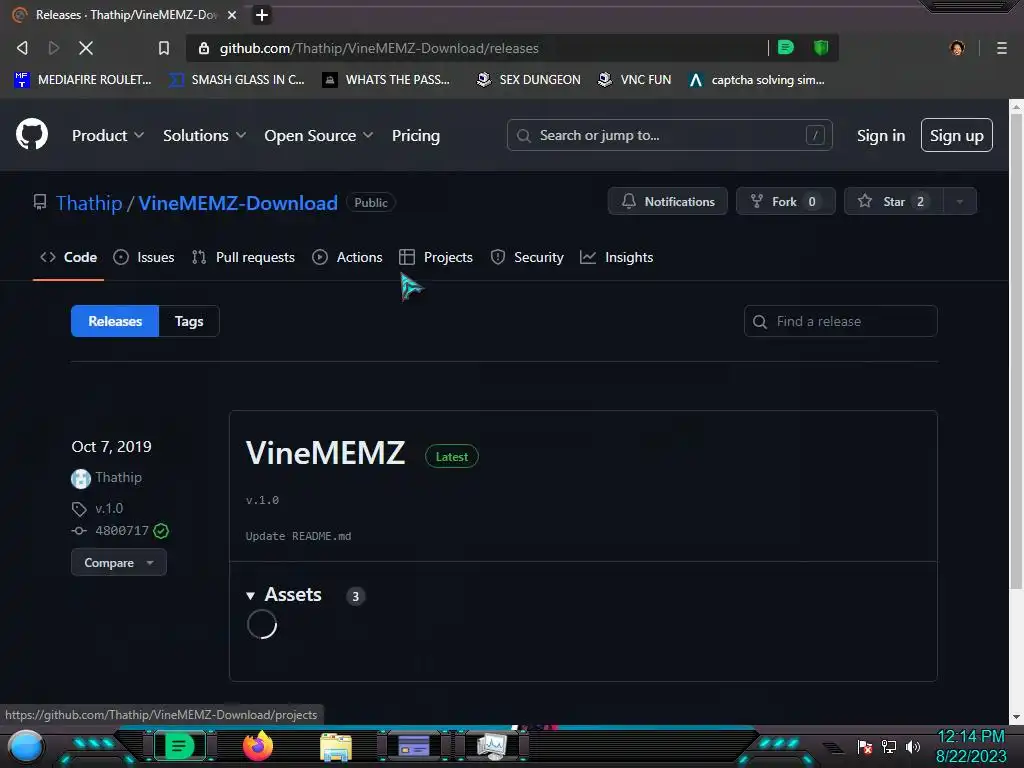The width and height of the screenshot is (1024, 768).
Task: Open a new browser tab with plus
Action: coord(262,14)
